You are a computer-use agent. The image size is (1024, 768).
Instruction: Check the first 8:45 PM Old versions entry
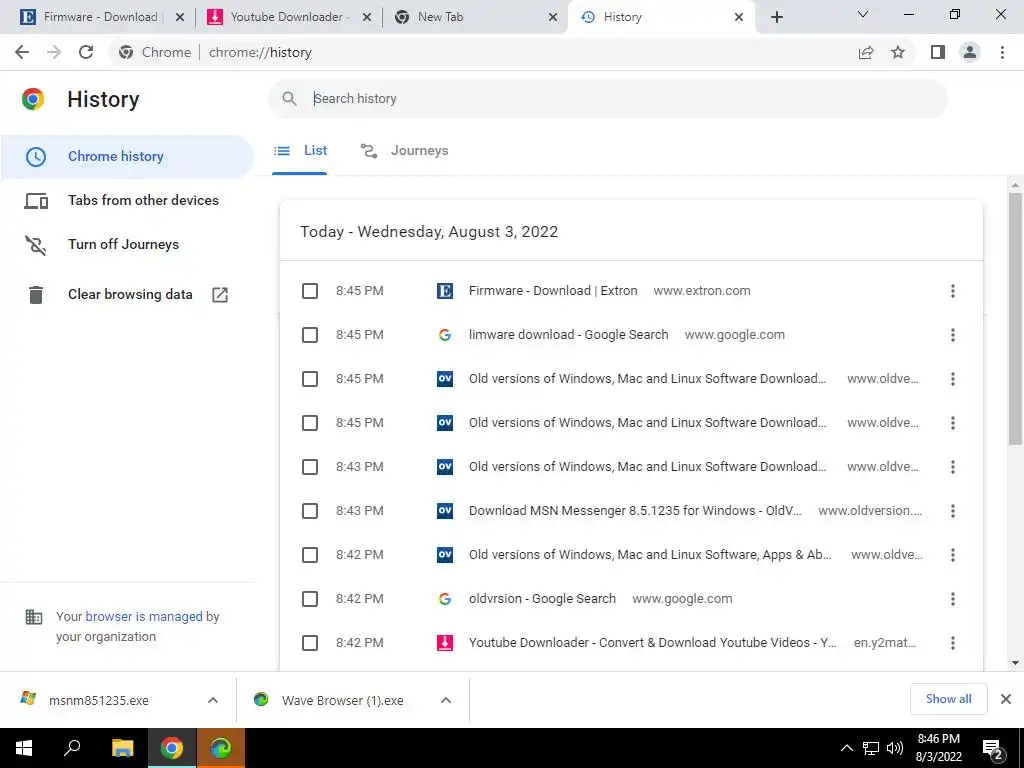tap(310, 379)
